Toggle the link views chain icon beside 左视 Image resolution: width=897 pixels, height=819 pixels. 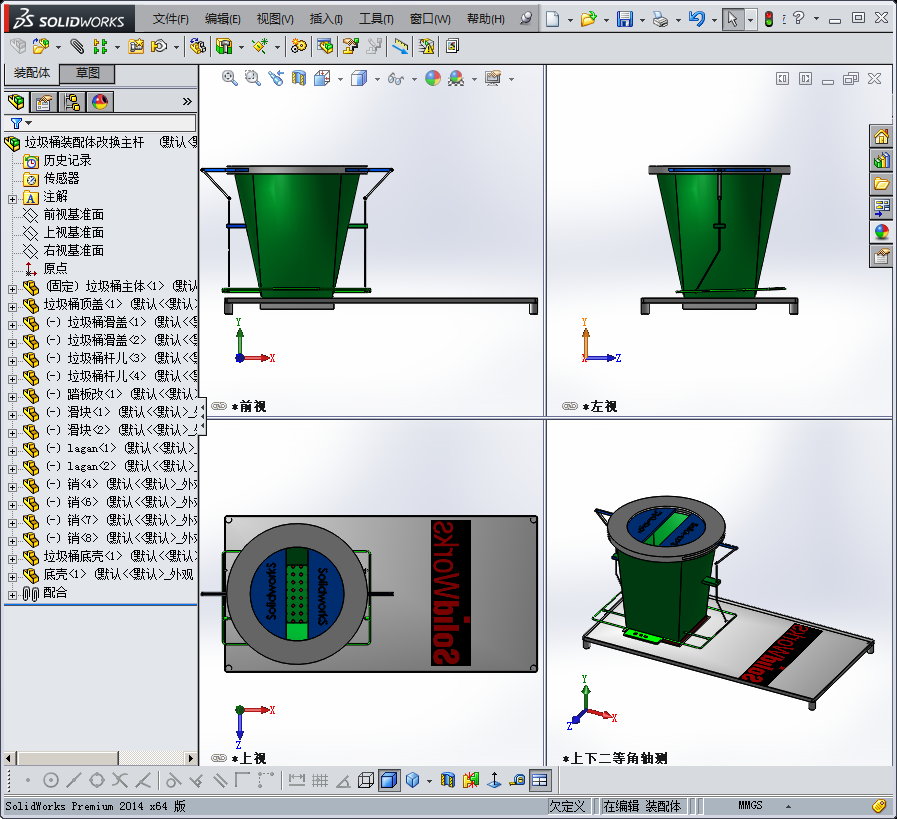[x=570, y=406]
